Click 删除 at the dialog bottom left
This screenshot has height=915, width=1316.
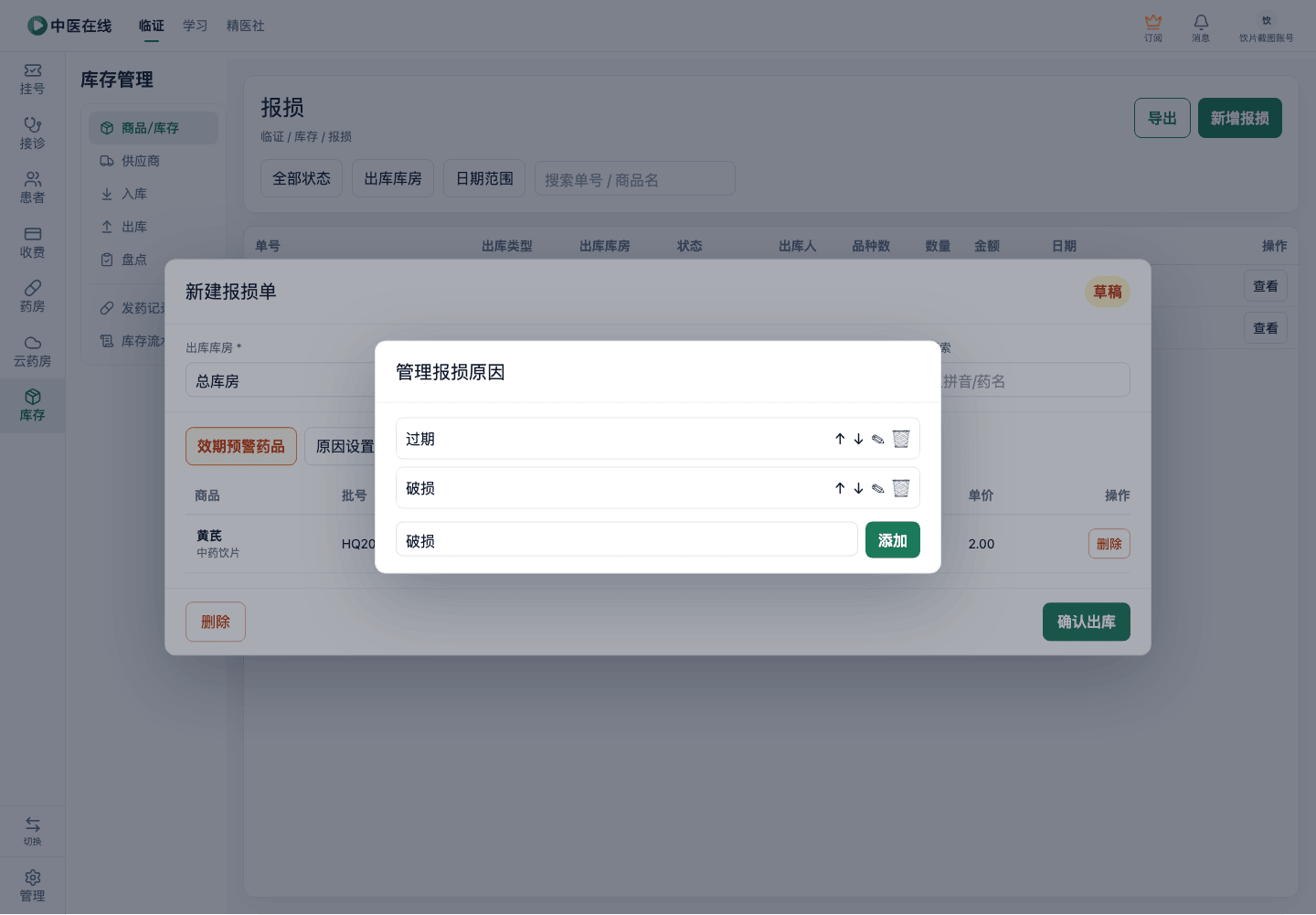point(216,622)
